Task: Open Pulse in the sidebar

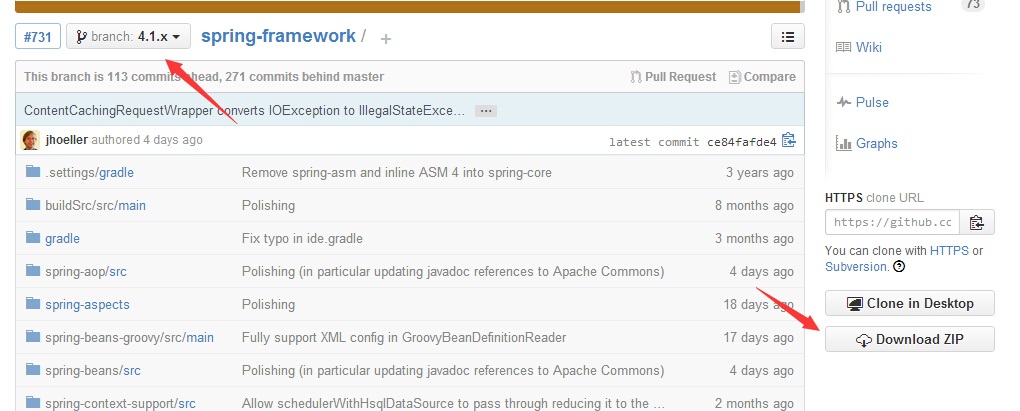Action: click(x=872, y=102)
